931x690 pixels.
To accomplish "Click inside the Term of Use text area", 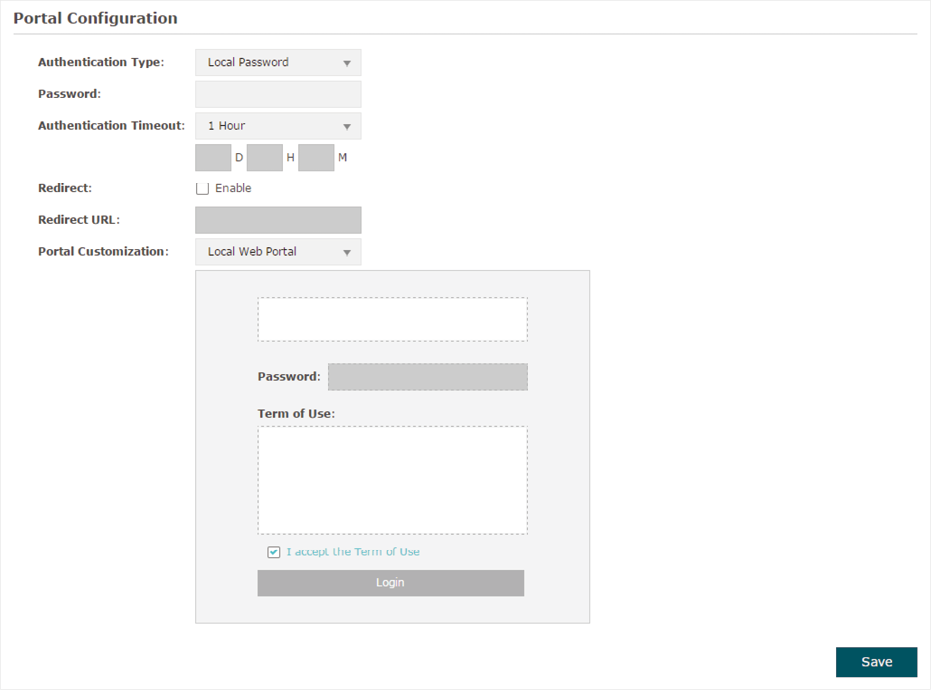I will pyautogui.click(x=392, y=480).
